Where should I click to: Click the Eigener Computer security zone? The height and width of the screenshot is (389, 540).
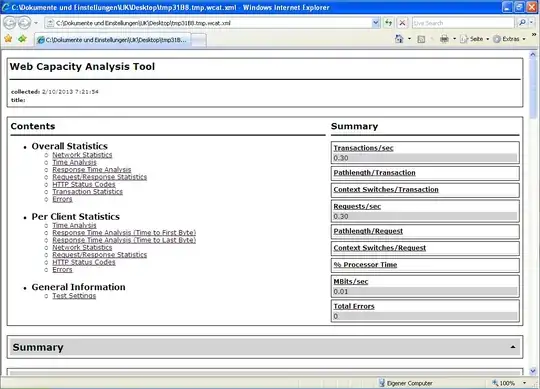point(405,383)
